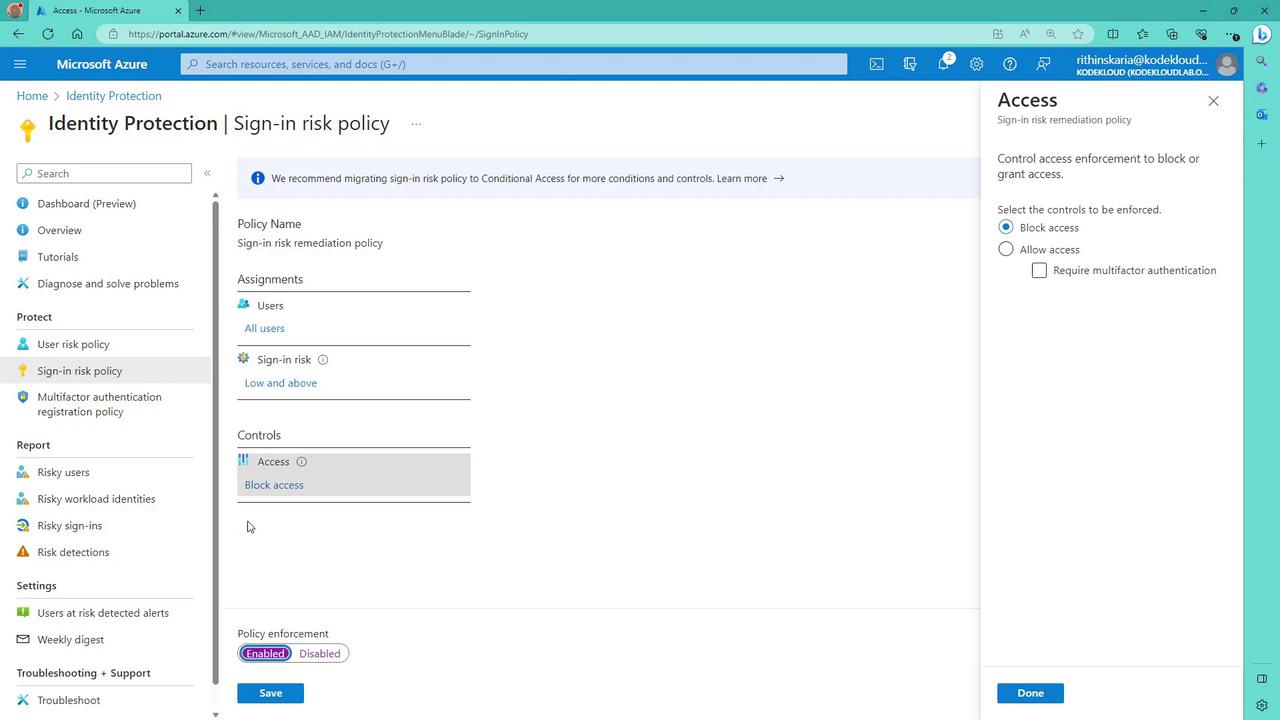
Task: Open the read aloud icon in address bar
Action: point(1025,34)
